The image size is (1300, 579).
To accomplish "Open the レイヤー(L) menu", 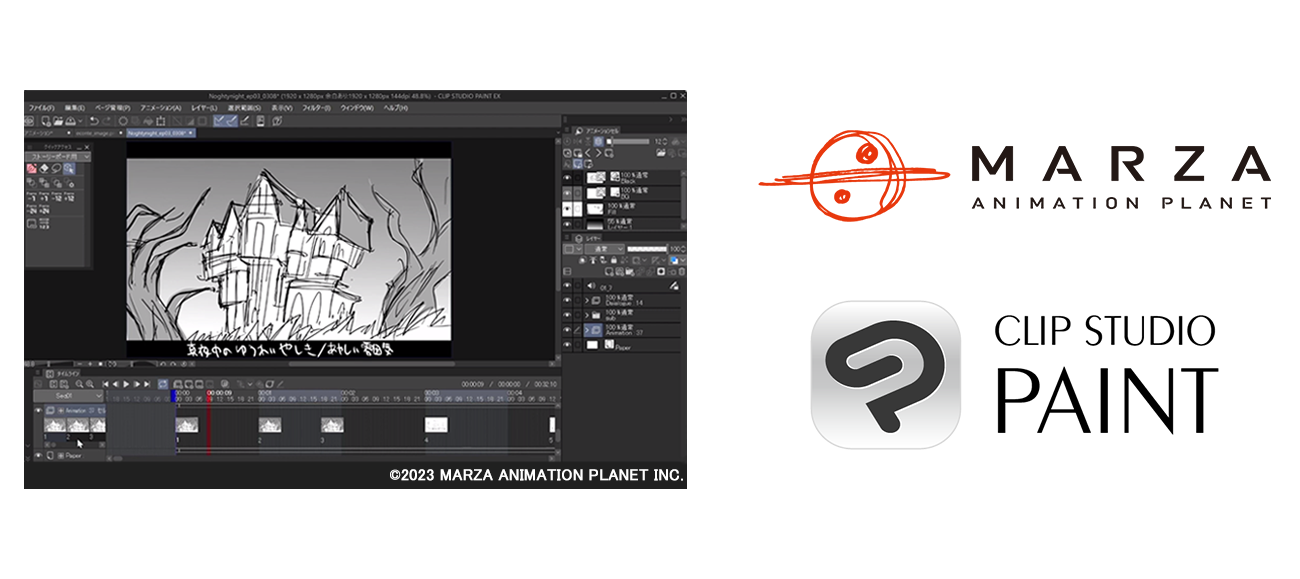I will coord(204,108).
